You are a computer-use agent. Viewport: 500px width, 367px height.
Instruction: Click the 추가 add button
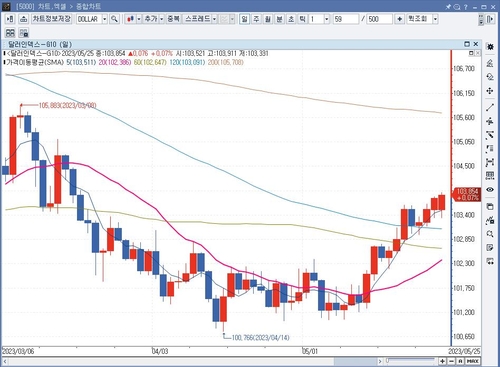point(151,19)
